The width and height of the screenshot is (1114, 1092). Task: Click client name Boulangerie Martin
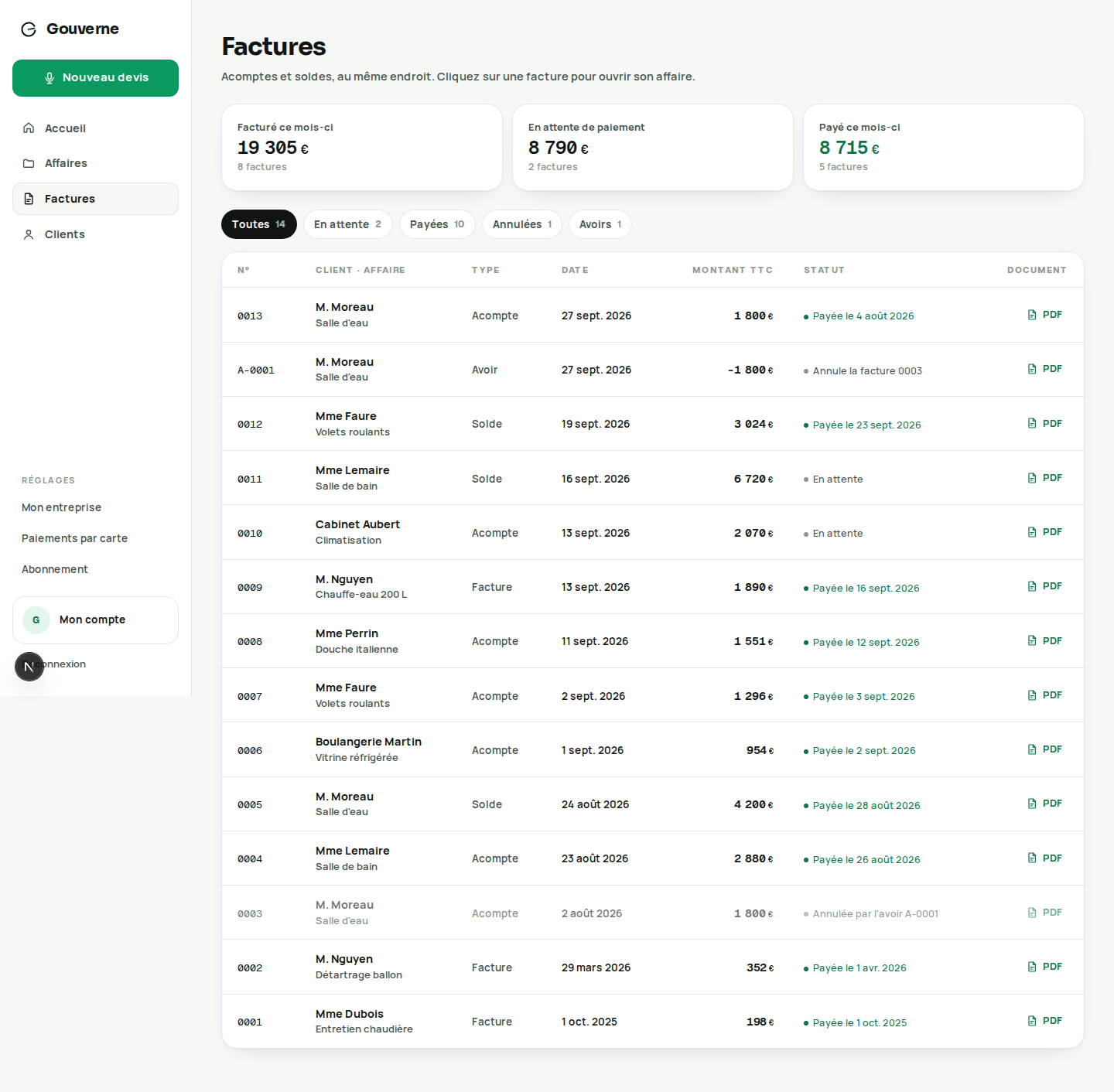pos(368,742)
